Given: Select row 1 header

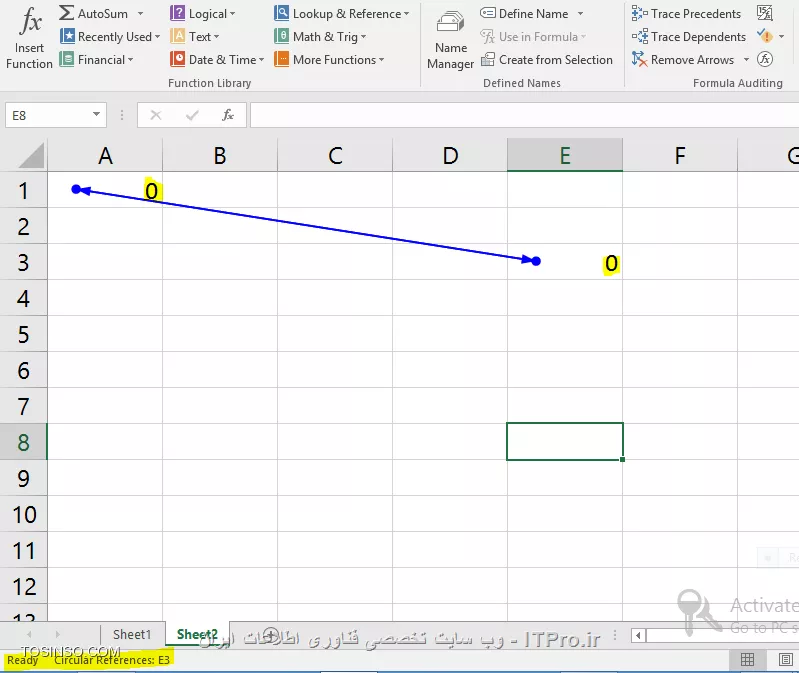Looking at the screenshot, I should tap(23, 190).
